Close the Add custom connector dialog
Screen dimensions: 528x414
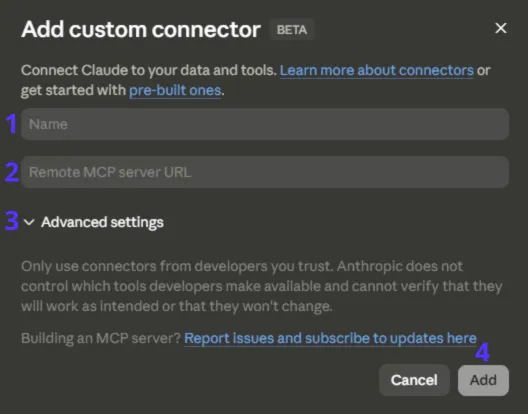[501, 28]
